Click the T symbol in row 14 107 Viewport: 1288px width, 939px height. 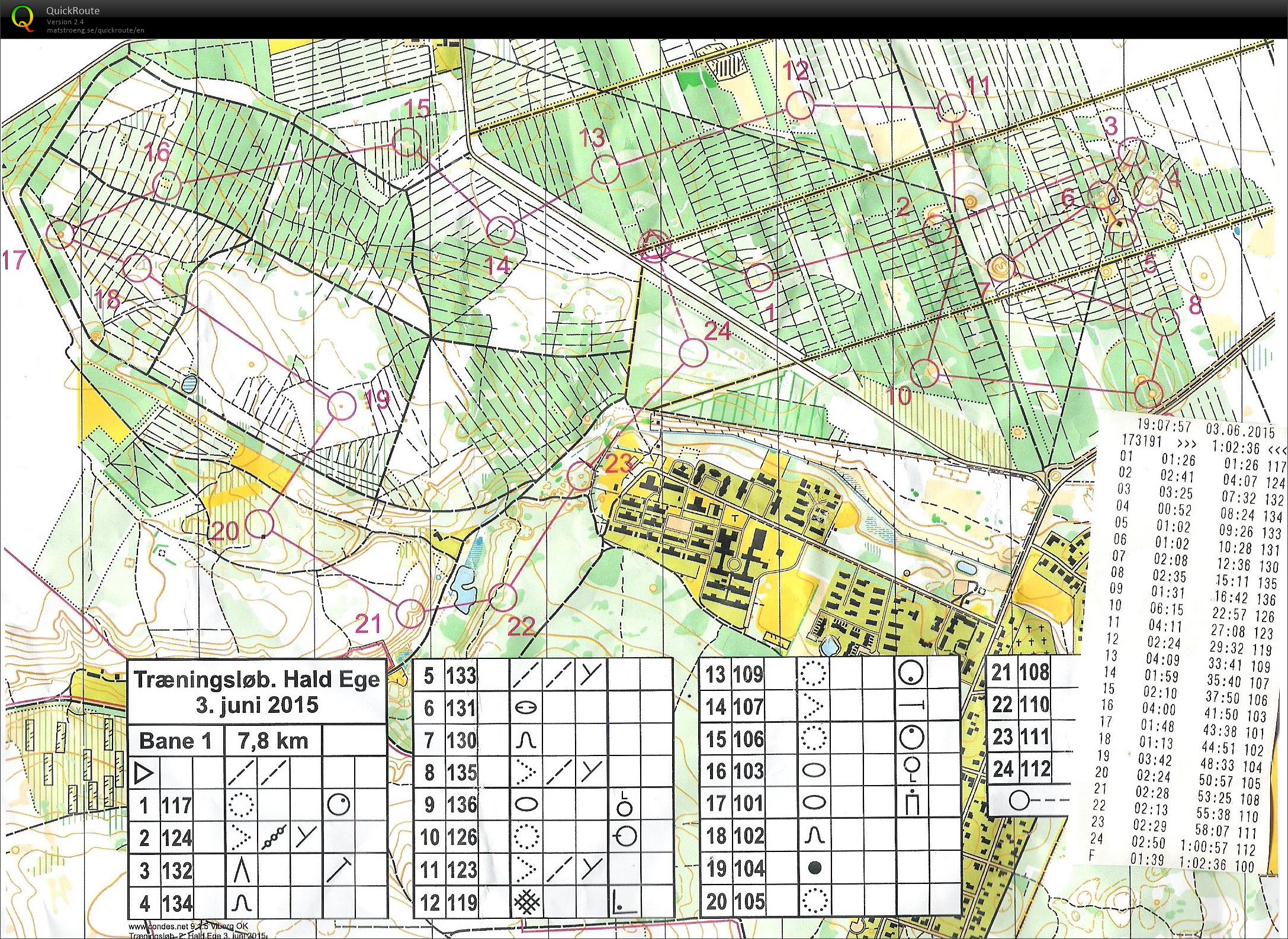(912, 706)
